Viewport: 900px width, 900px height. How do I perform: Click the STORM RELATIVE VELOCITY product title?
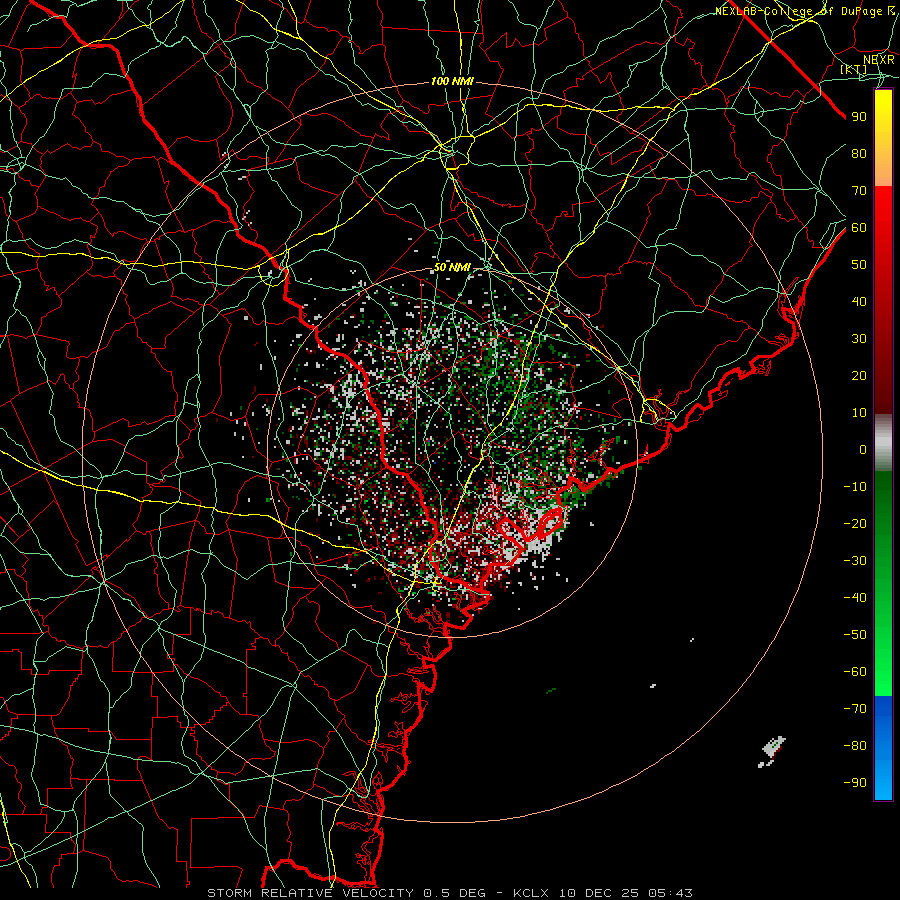point(310,893)
